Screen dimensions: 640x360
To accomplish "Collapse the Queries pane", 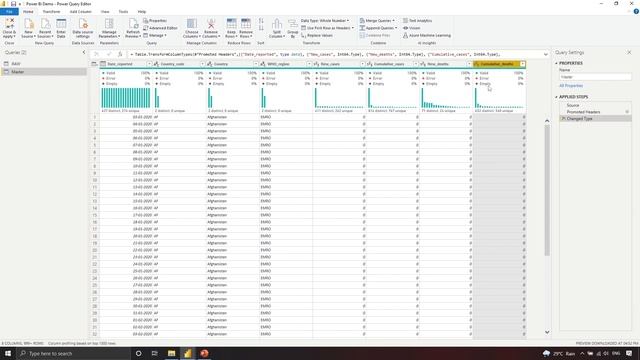I will tap(84, 52).
